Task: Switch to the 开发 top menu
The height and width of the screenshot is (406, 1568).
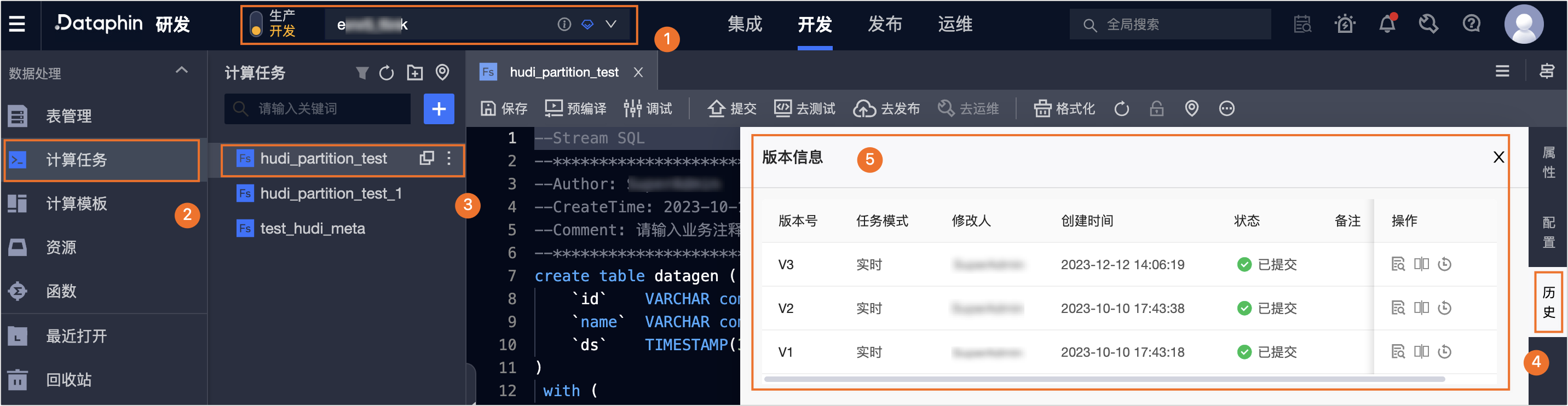Action: tap(815, 24)
